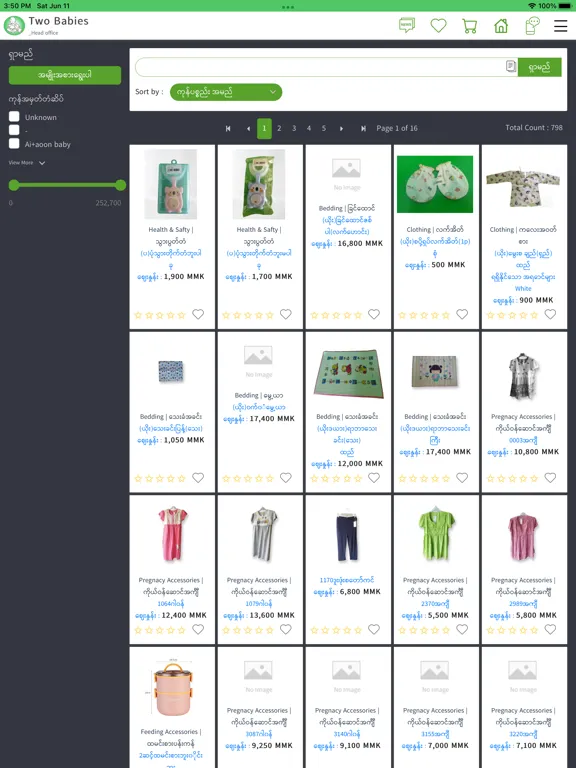The width and height of the screenshot is (576, 768).
Task: Favorite the 12,400 MMK pink dress
Action: tap(198, 629)
